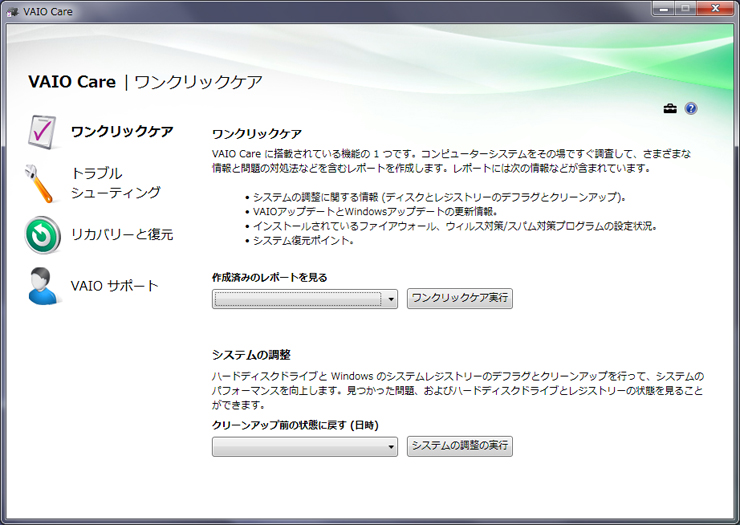Go to the リカバリーと復元 section
This screenshot has height=525, width=740.
coord(121,235)
